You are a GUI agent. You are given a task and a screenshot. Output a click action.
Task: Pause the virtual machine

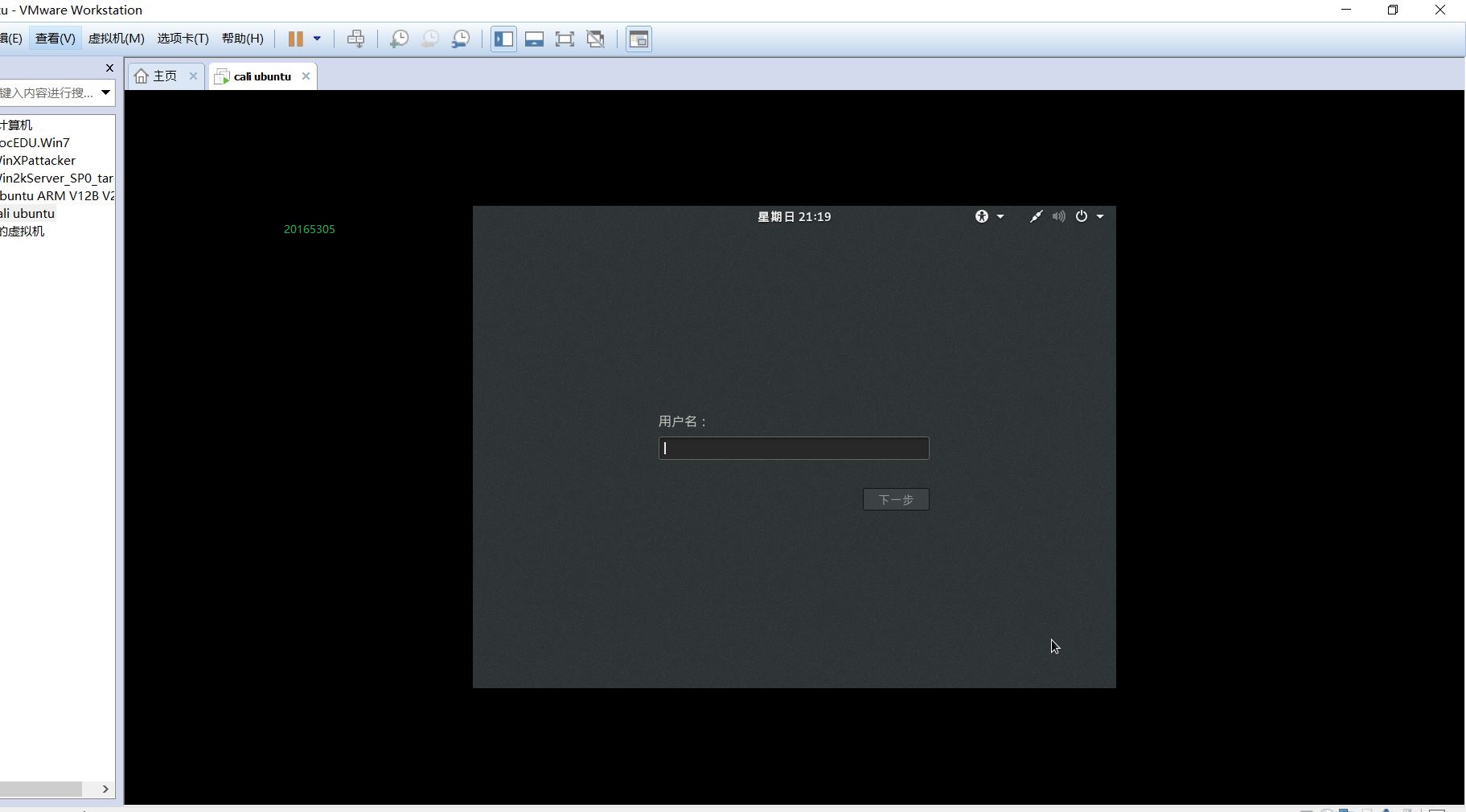[x=295, y=39]
